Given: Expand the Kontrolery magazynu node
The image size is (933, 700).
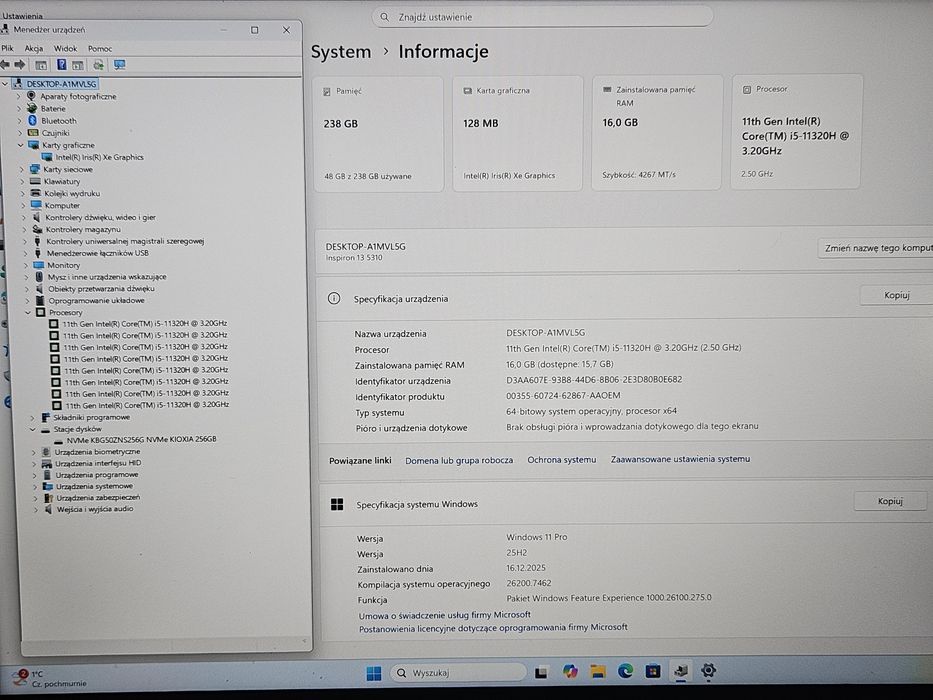Looking at the screenshot, I should (24, 229).
